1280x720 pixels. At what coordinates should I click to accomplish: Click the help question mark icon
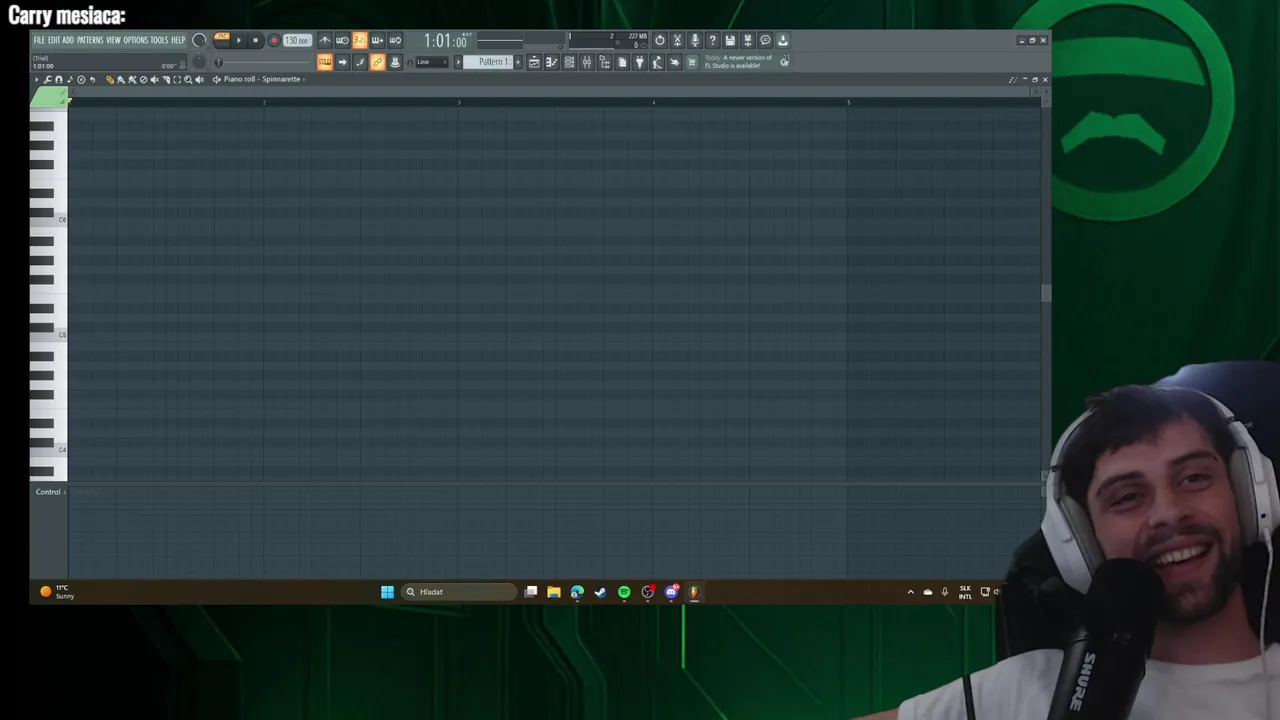(712, 40)
